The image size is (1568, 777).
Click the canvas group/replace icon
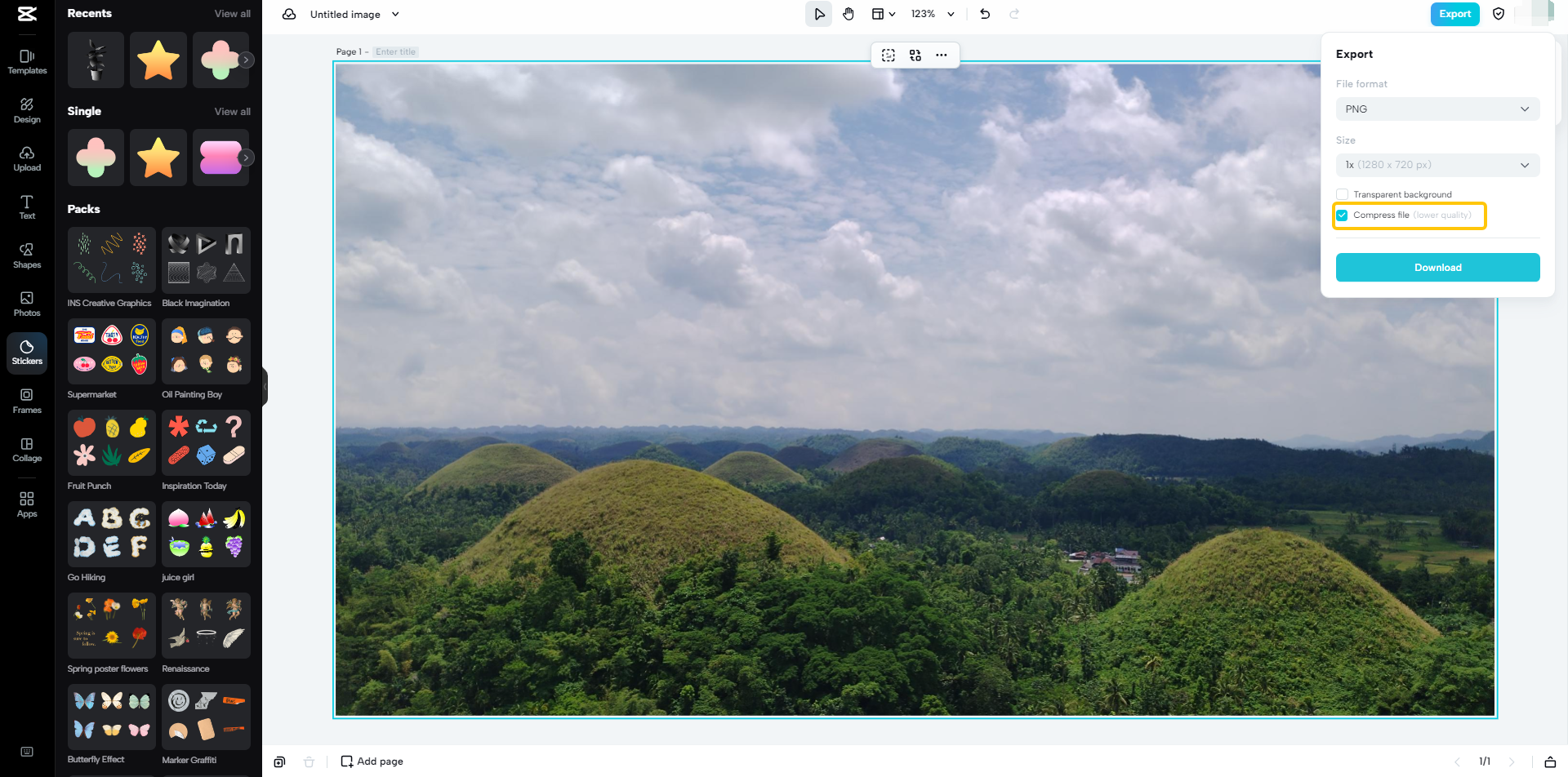(x=915, y=55)
